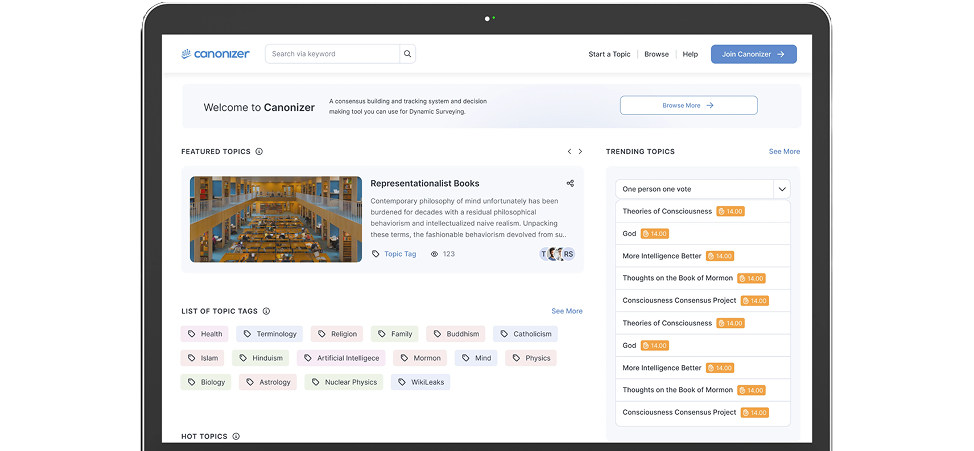Screen dimensions: 974x451
Task: Open the Representationalist Books library thumbnail
Action: pos(275,220)
